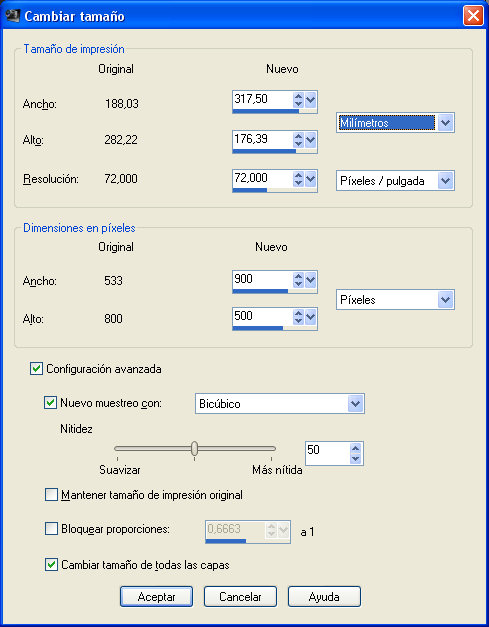This screenshot has height=627, width=489.
Task: Click the Aceptar button
Action: pos(156,597)
